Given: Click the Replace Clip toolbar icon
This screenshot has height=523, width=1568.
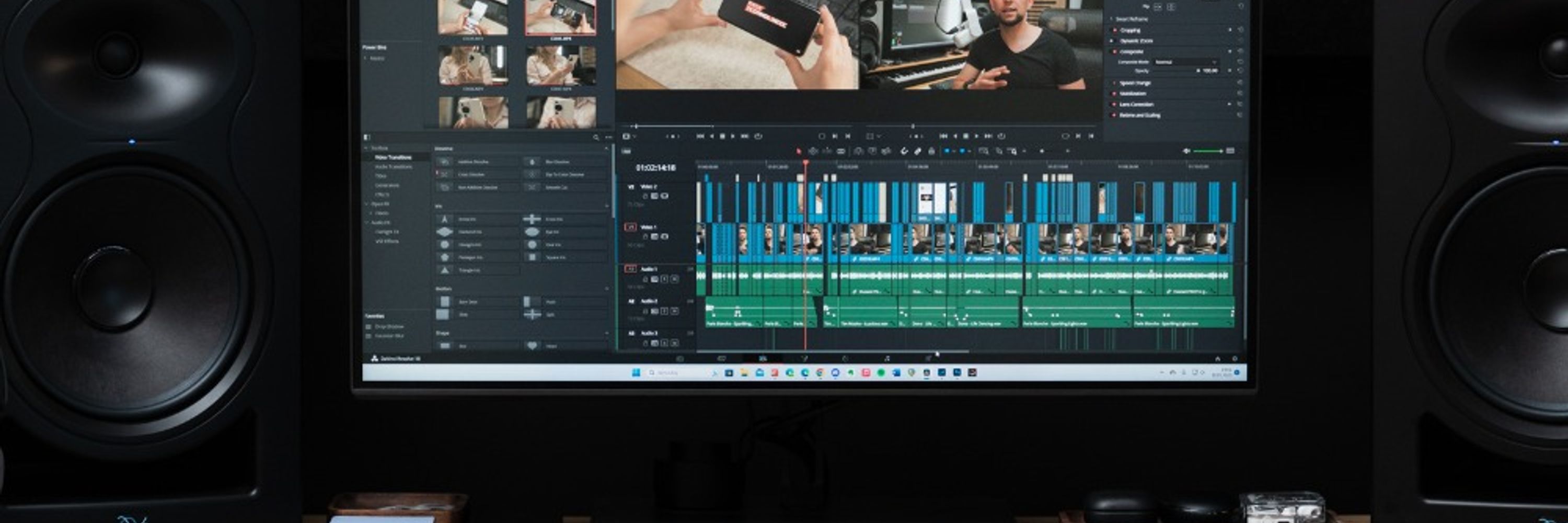Looking at the screenshot, I should pyautogui.click(x=886, y=151).
